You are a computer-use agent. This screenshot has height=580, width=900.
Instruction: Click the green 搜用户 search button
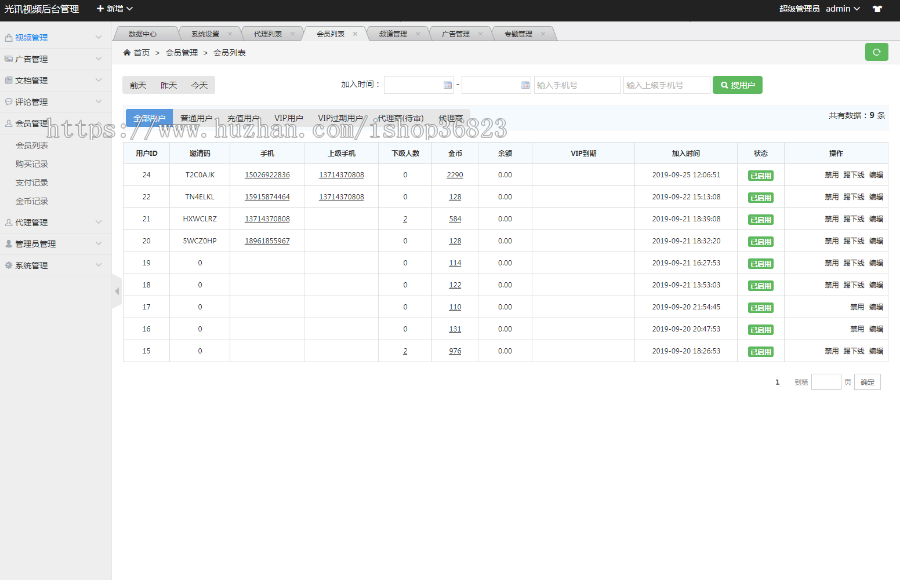tap(737, 86)
